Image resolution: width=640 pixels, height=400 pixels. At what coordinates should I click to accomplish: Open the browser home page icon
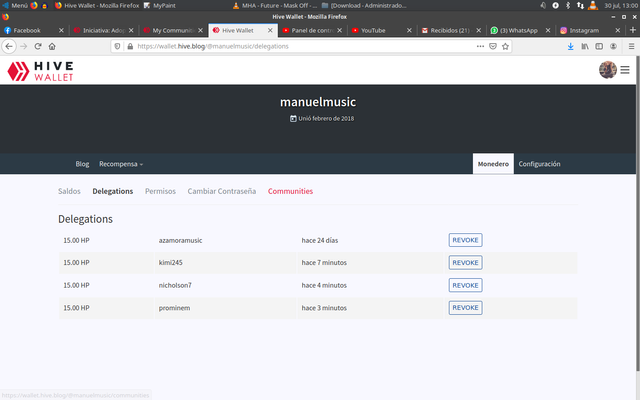coord(52,47)
